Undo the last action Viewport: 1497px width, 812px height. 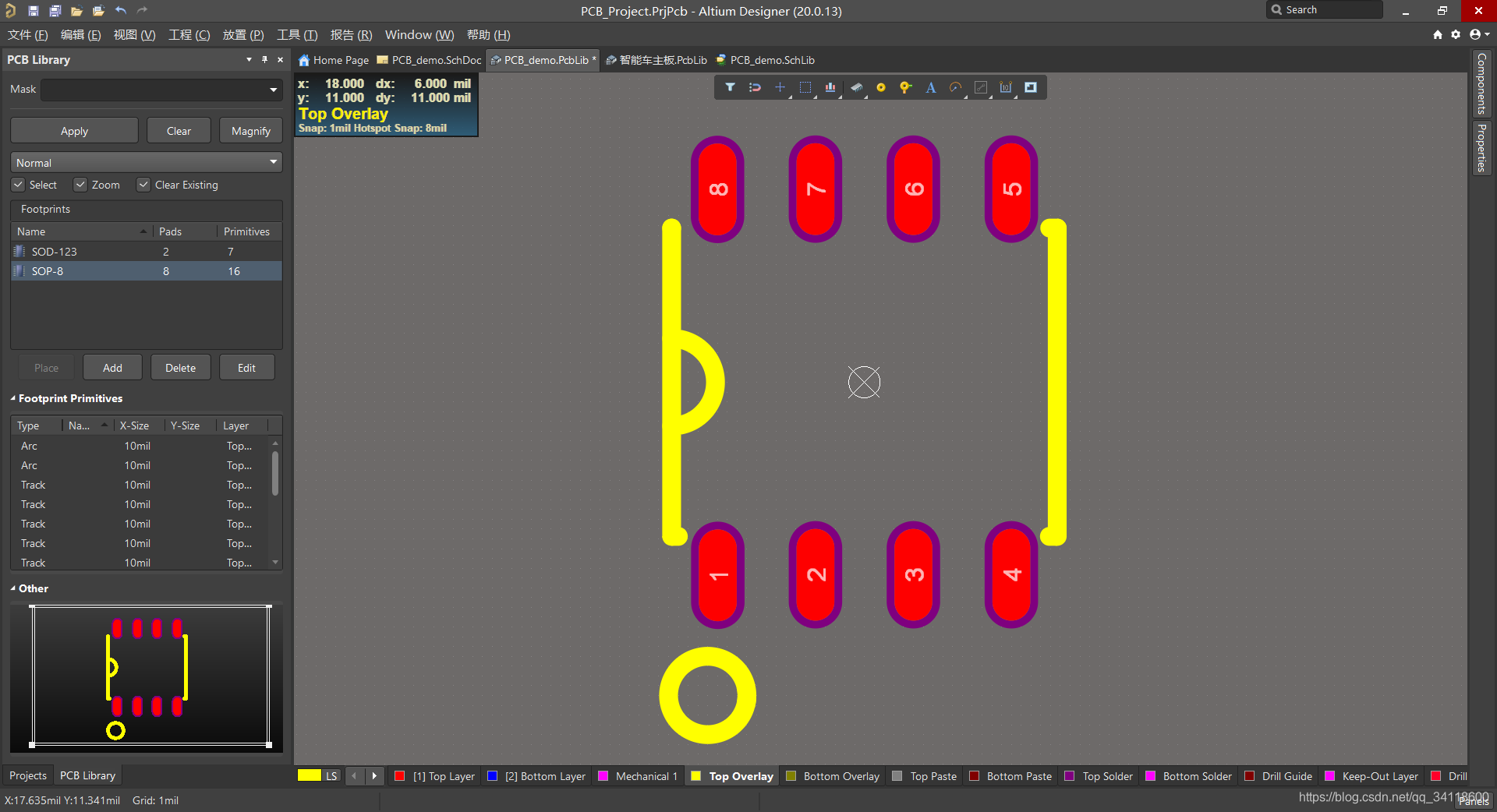pos(121,11)
